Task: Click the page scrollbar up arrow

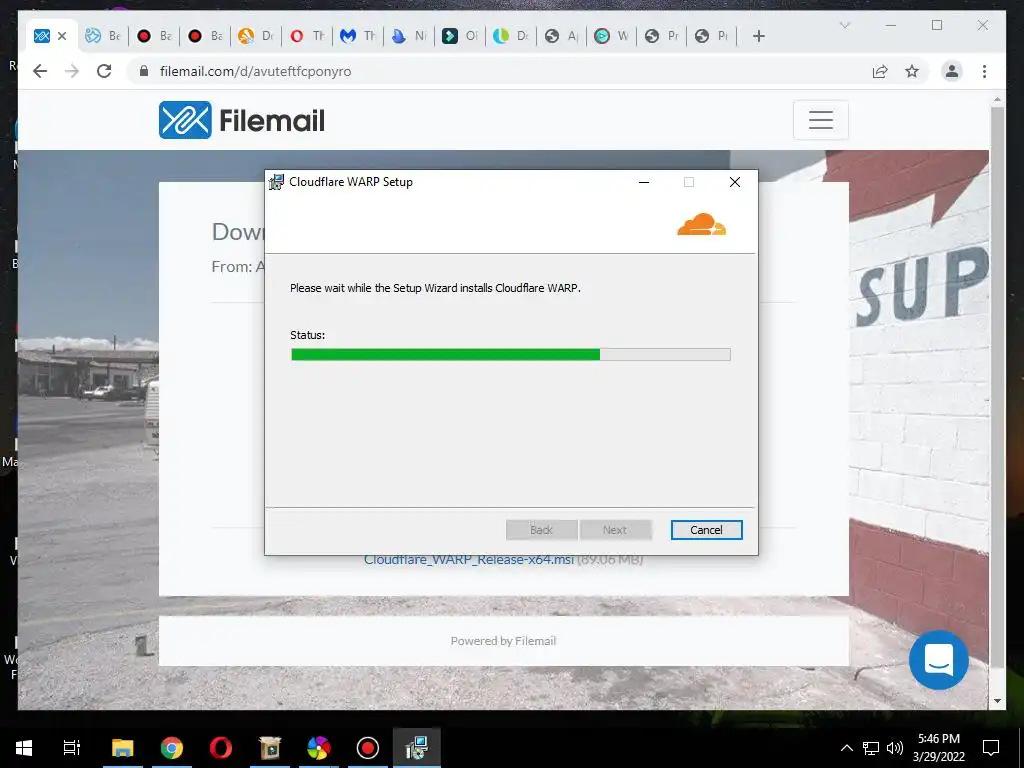Action: point(997,100)
